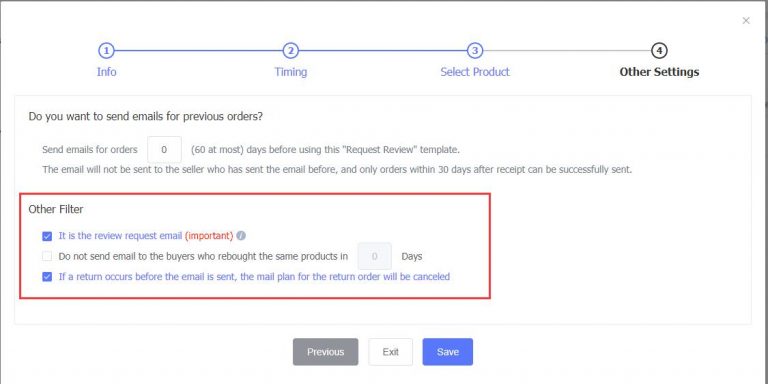Click the step 4 circle icon
Screen dimensions: 768x384
(659, 50)
